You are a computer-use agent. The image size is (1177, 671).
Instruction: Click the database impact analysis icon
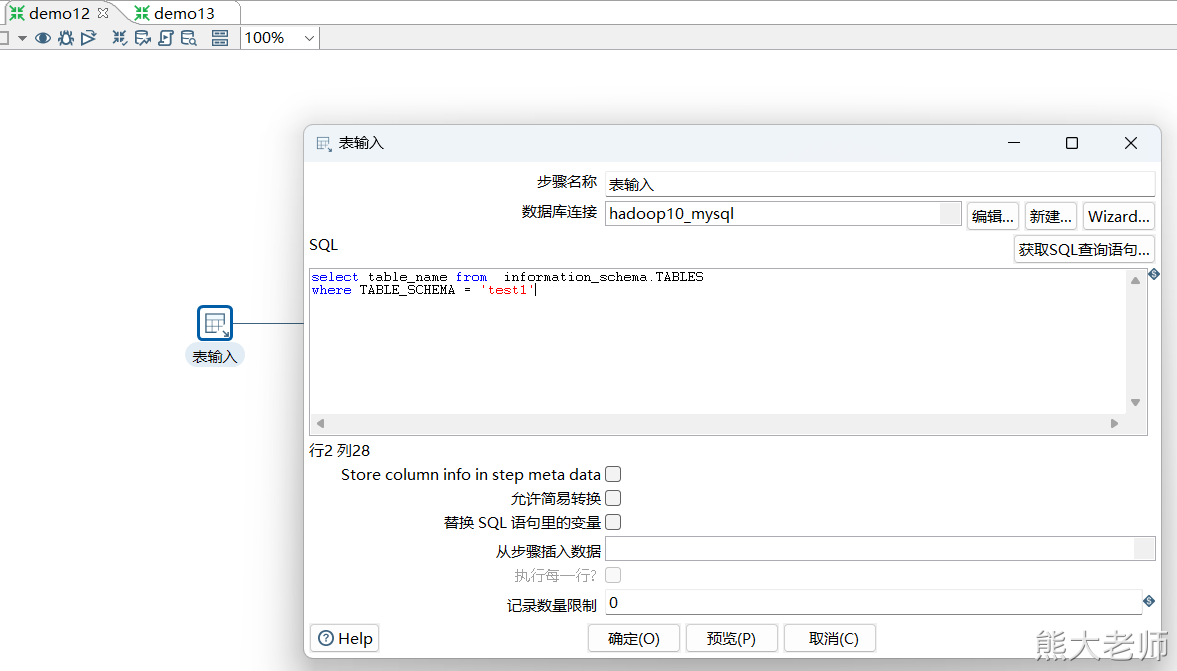click(x=143, y=38)
